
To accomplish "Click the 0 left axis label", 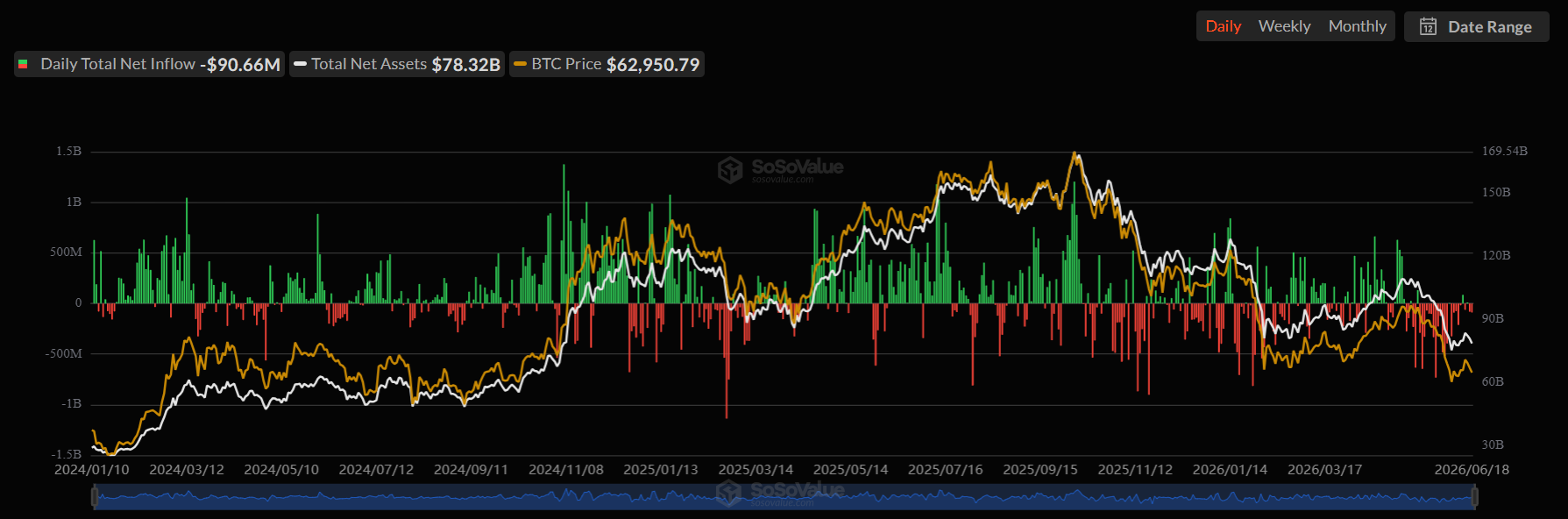I will (78, 303).
